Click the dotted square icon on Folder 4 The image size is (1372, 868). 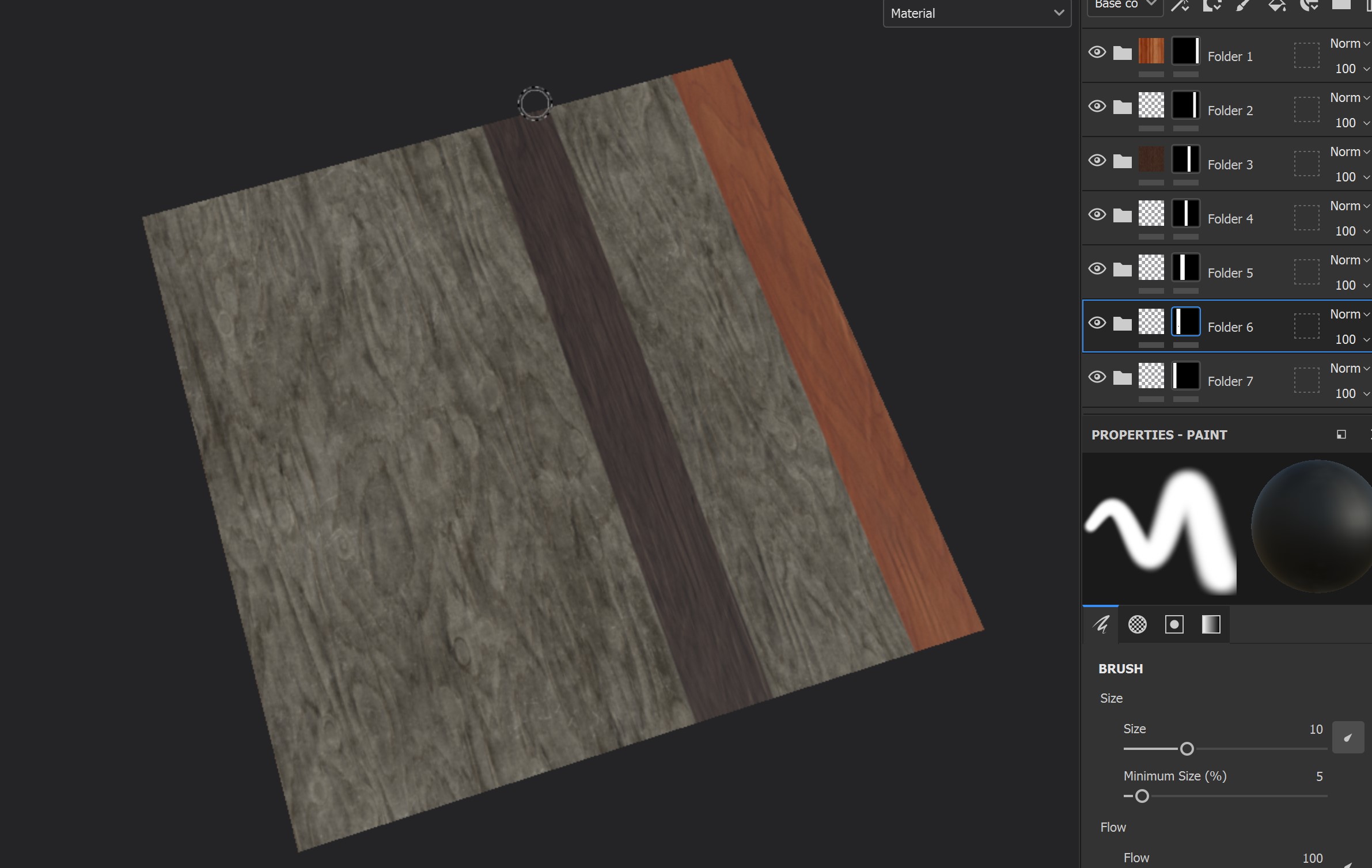[x=1307, y=218]
